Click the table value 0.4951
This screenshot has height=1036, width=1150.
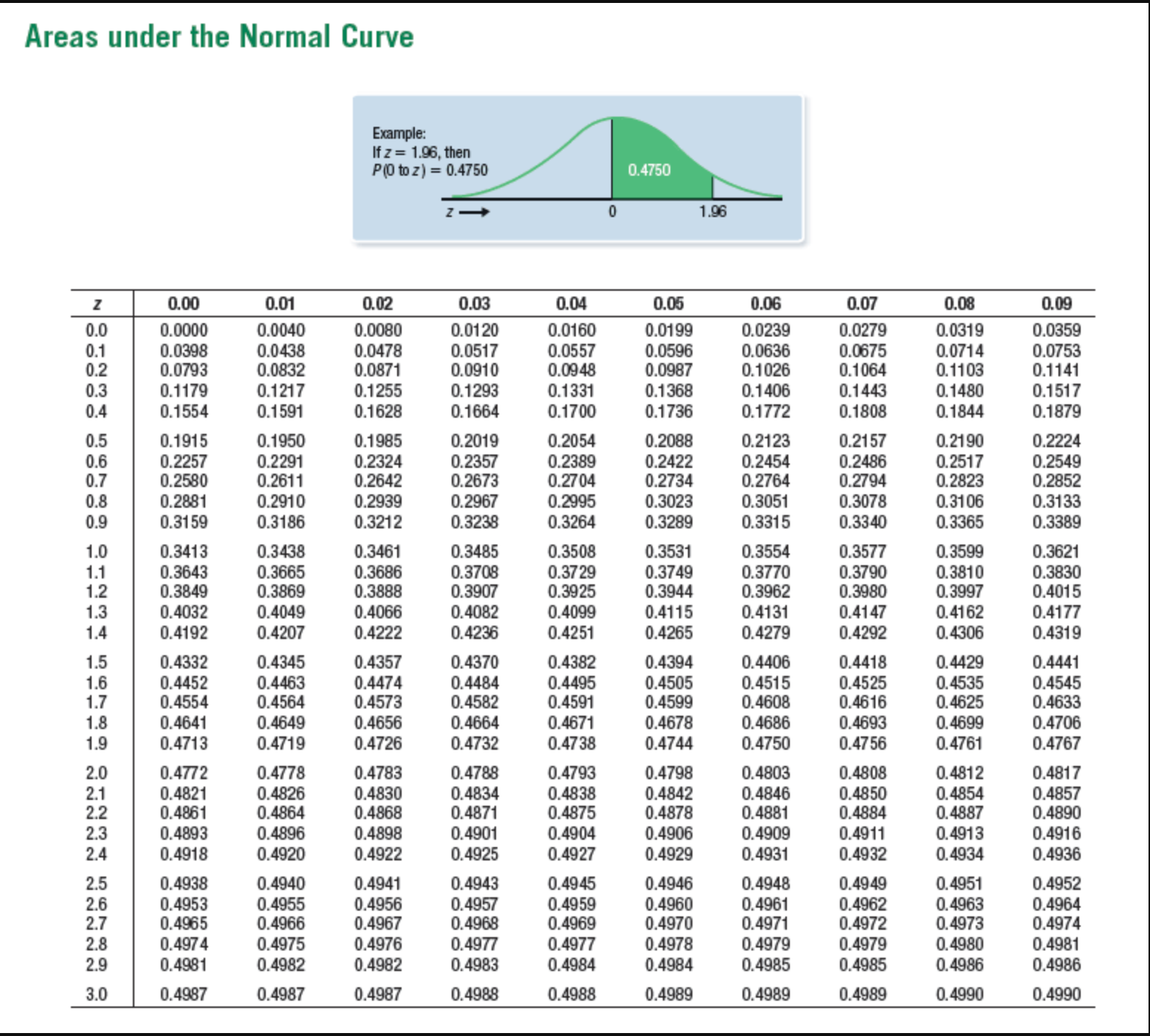click(960, 884)
